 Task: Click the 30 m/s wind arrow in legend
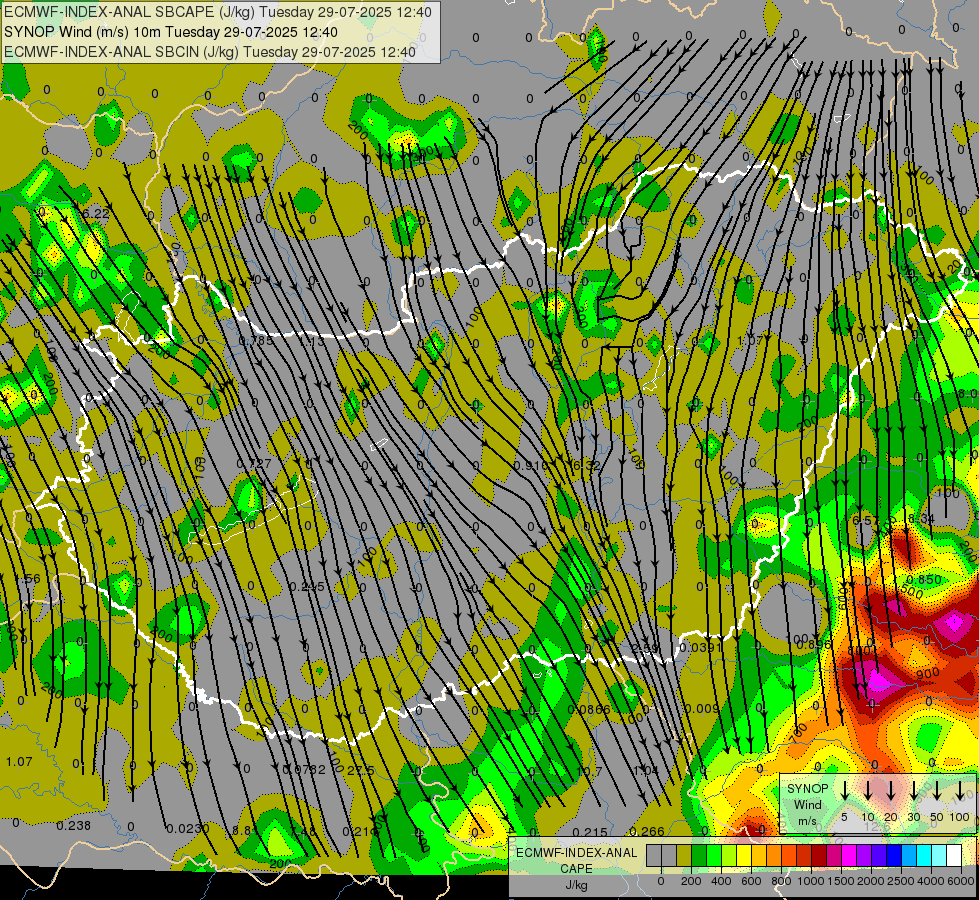tap(913, 791)
